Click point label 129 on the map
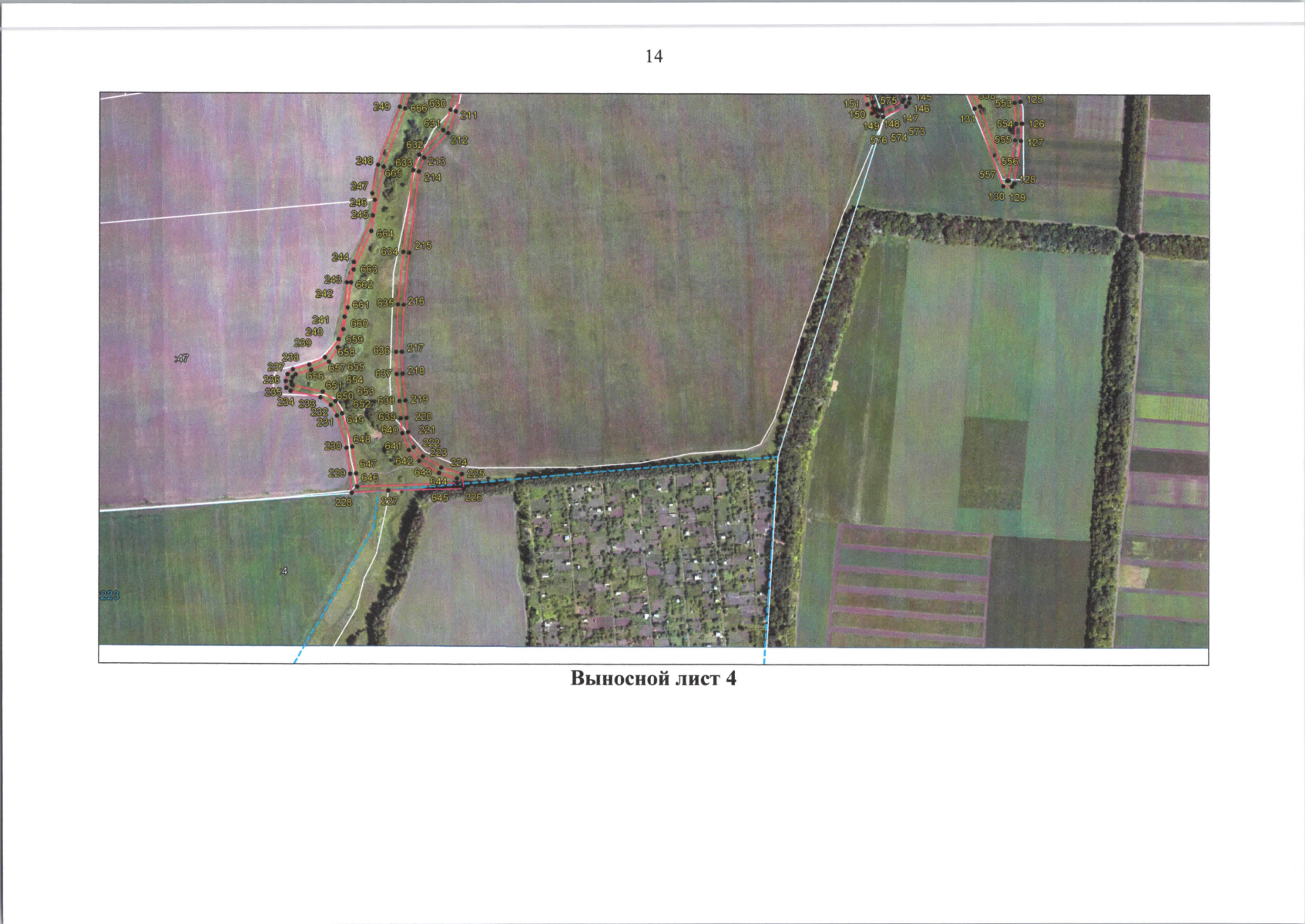This screenshot has height=924, width=1305. click(1018, 198)
